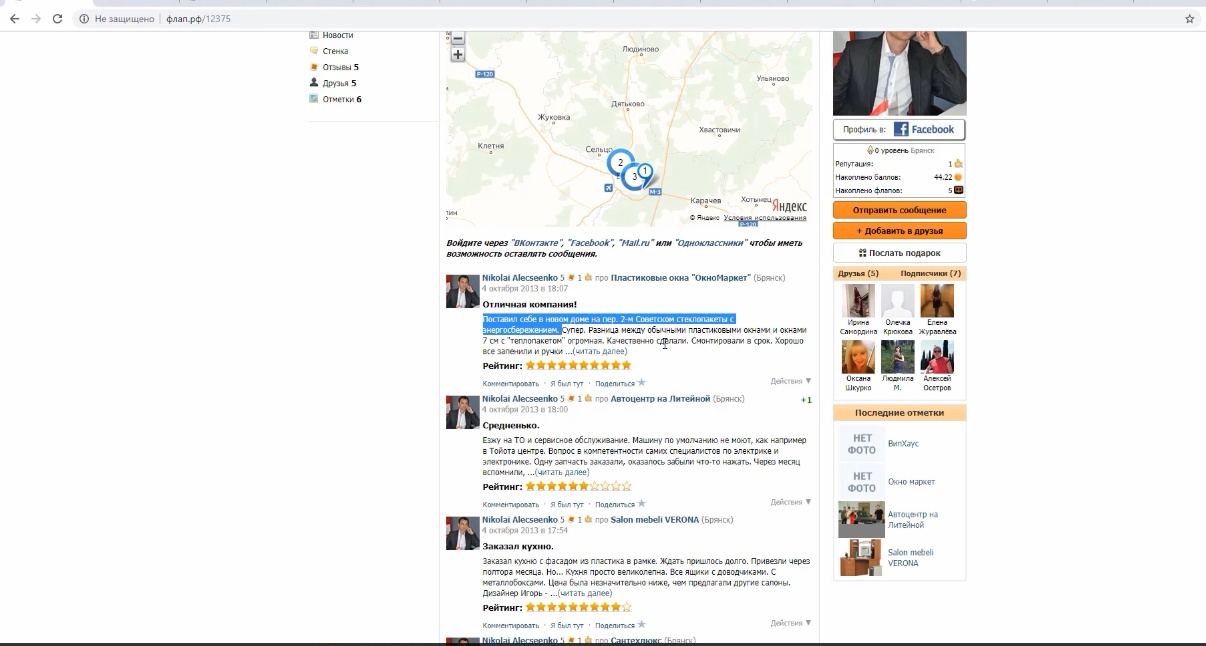Open Автоцентр на Литейной review title link
The height and width of the screenshot is (646, 1206).
tap(660, 399)
